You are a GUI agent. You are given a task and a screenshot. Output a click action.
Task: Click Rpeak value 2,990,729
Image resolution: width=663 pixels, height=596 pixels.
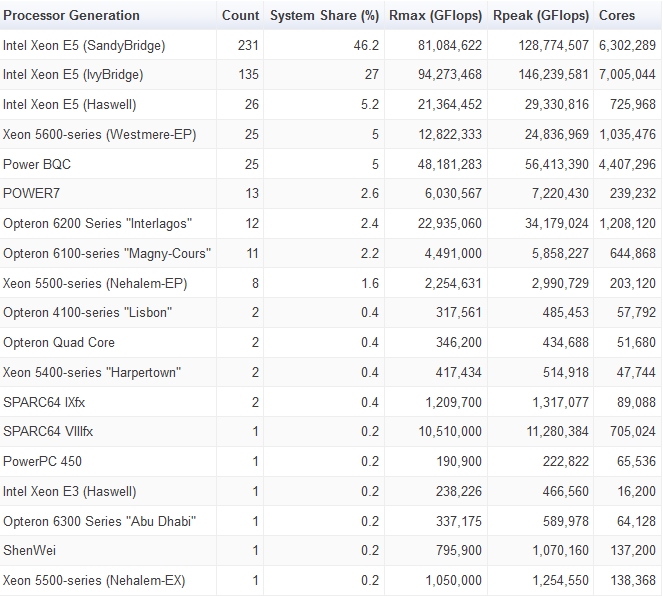(560, 283)
